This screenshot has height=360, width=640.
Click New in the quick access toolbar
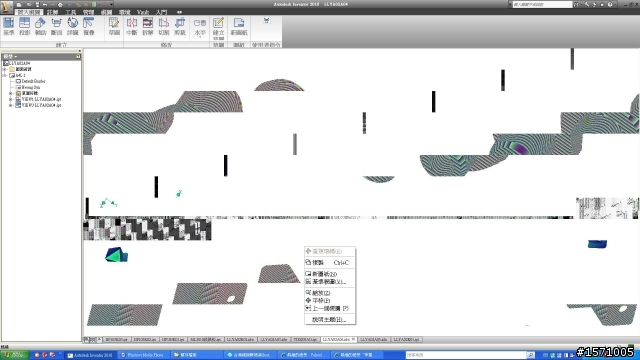(19, 4)
